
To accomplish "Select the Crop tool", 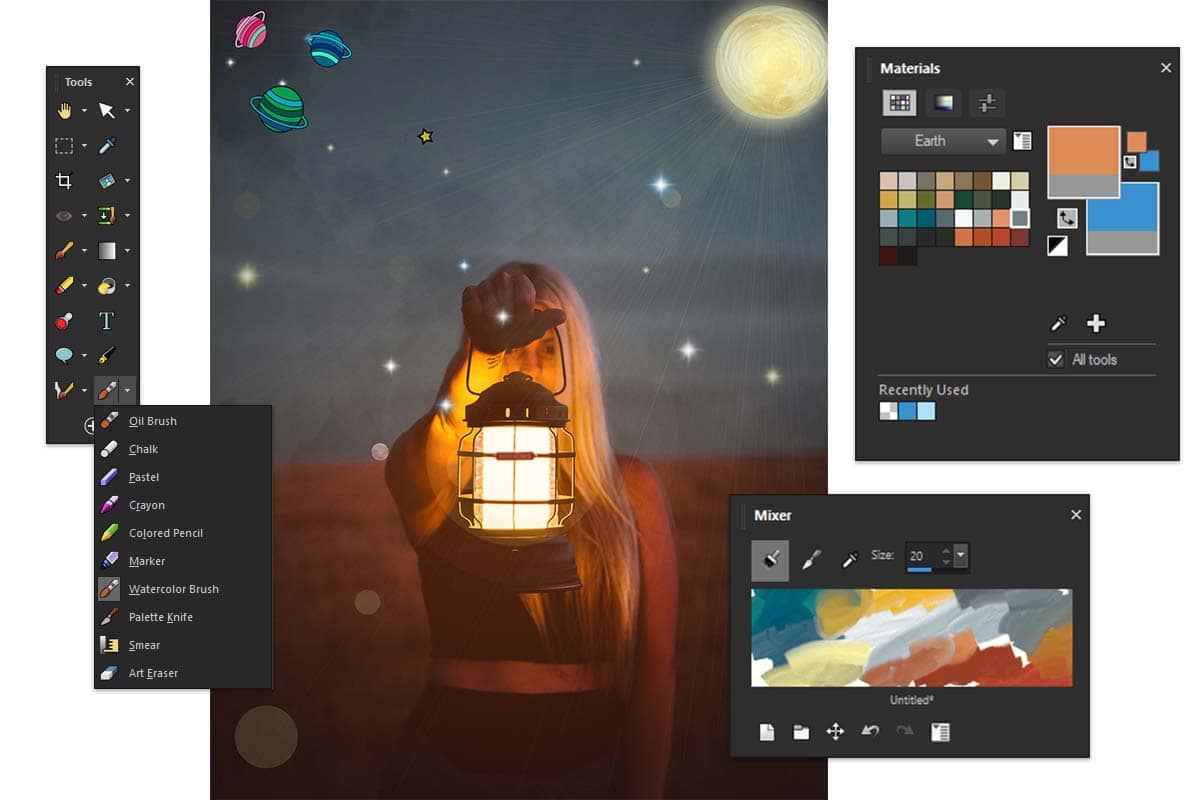I will pos(65,180).
